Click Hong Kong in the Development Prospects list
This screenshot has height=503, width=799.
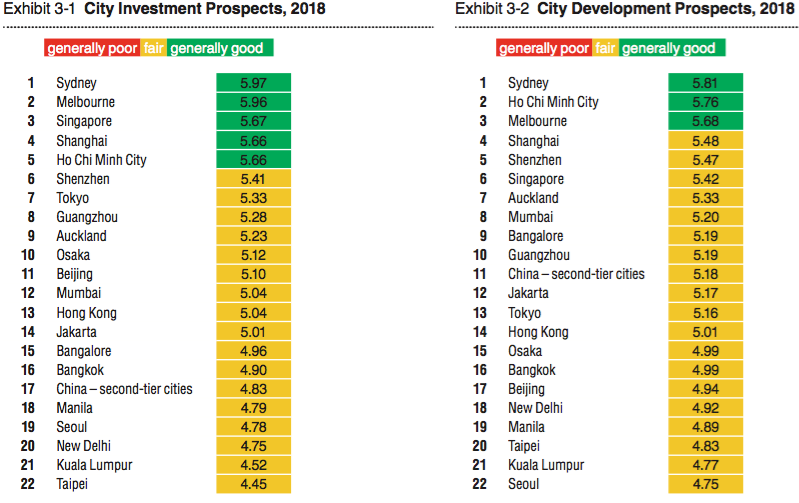pos(539,332)
